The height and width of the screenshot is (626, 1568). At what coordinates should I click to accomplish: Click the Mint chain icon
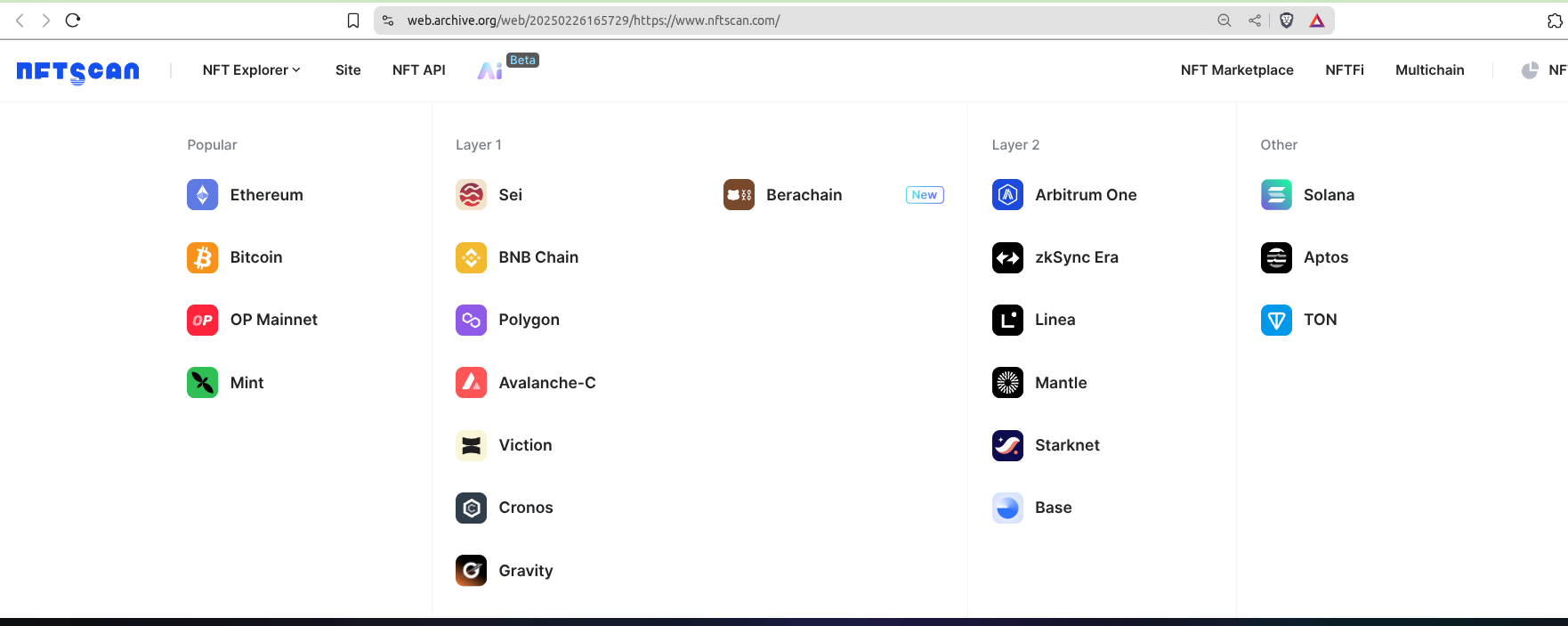pyautogui.click(x=202, y=383)
